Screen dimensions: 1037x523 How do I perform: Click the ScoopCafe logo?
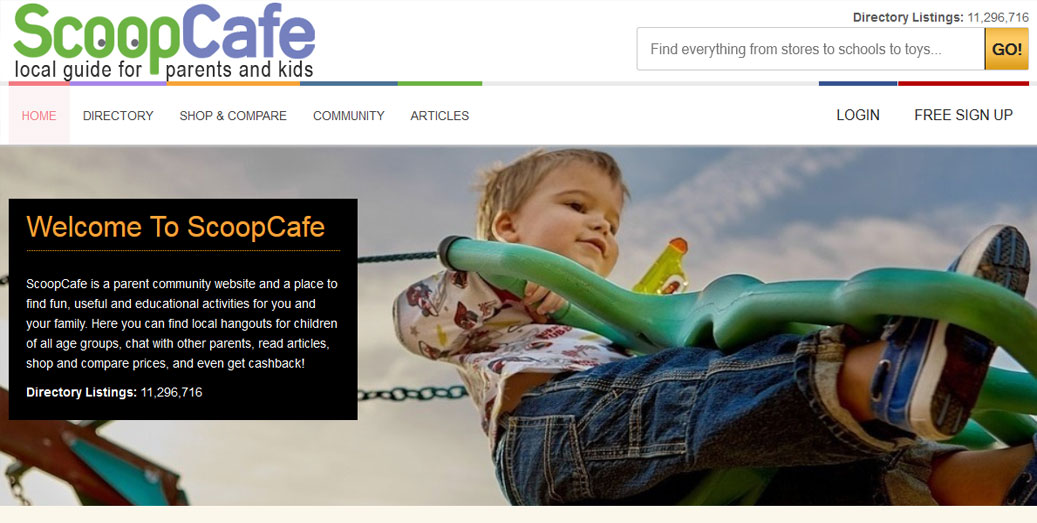point(164,41)
